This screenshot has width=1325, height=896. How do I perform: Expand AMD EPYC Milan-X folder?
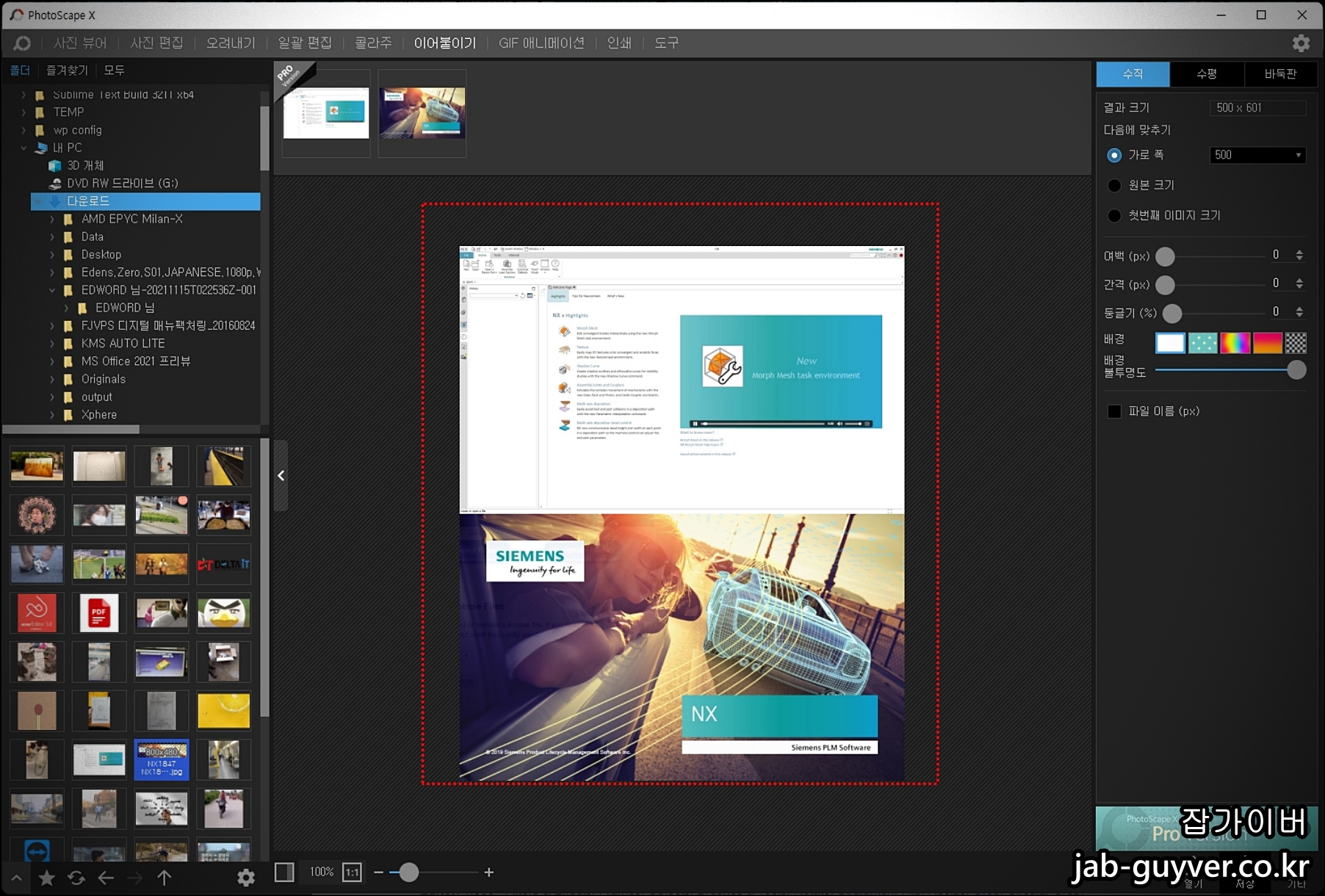pyautogui.click(x=52, y=219)
